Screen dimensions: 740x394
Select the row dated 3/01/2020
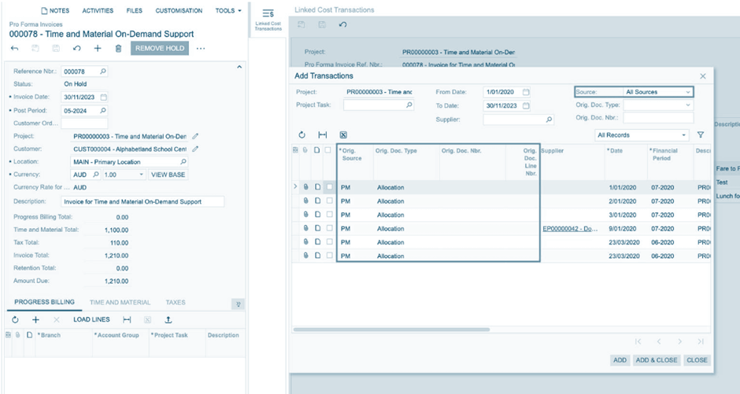(x=329, y=214)
